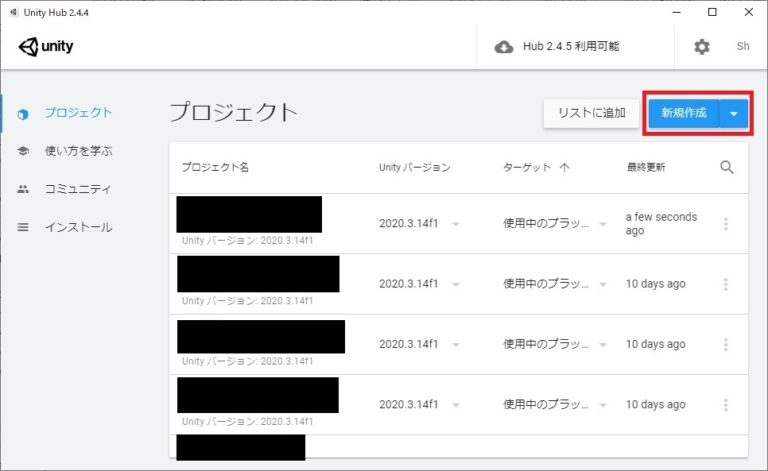Open the Sh account menu
Screen dimensions: 768x471
tap(743, 47)
